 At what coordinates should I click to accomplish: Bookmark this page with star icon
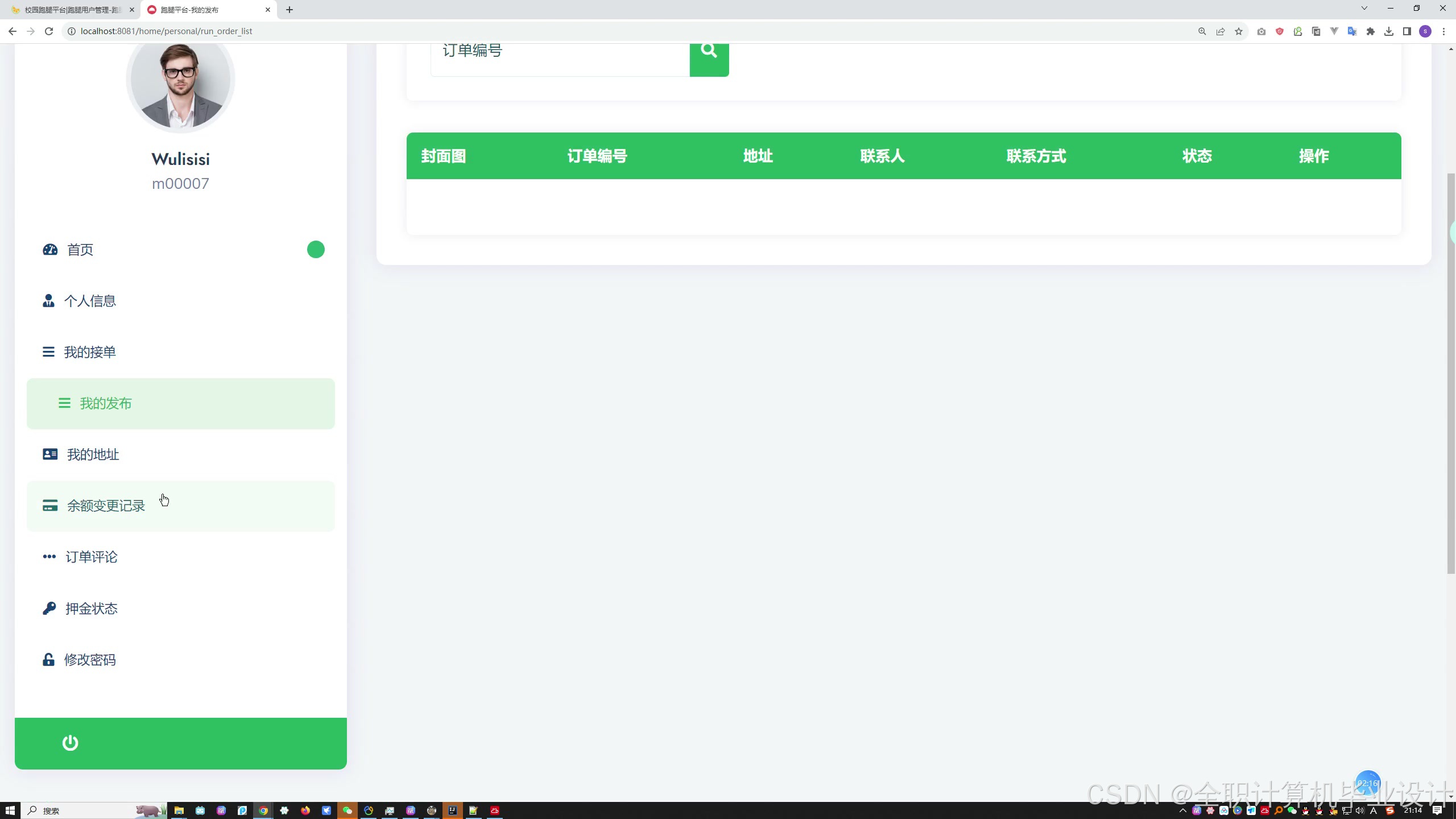coord(1238,31)
